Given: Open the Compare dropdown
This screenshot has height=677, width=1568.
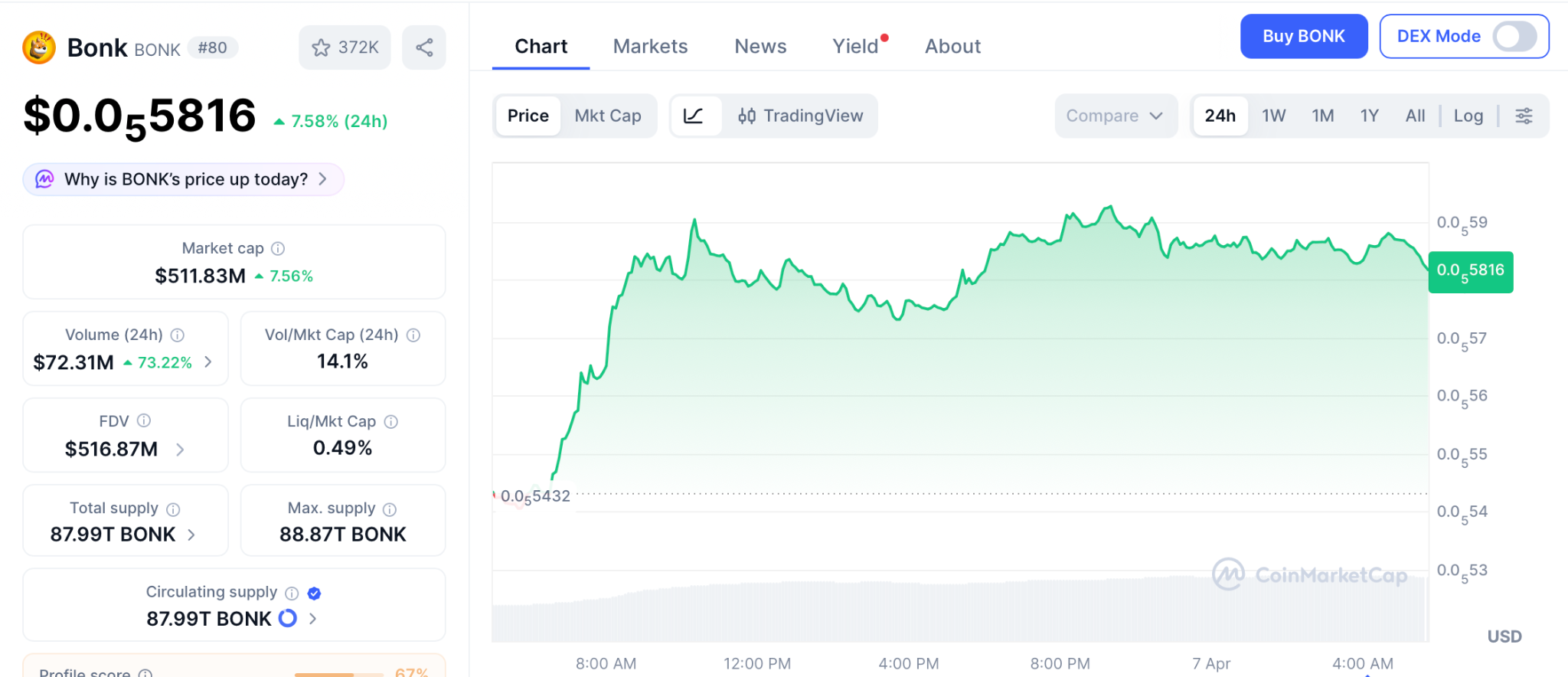Looking at the screenshot, I should [1115, 116].
